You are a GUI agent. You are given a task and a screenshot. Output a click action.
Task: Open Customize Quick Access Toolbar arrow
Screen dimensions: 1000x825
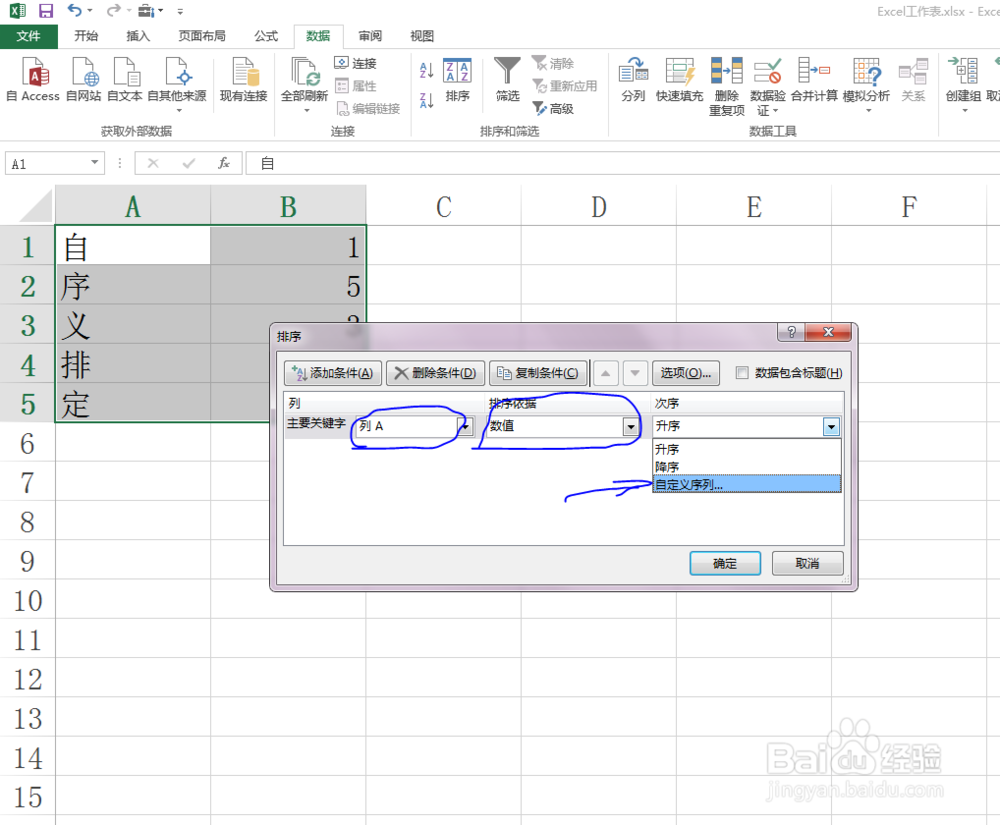point(180,11)
